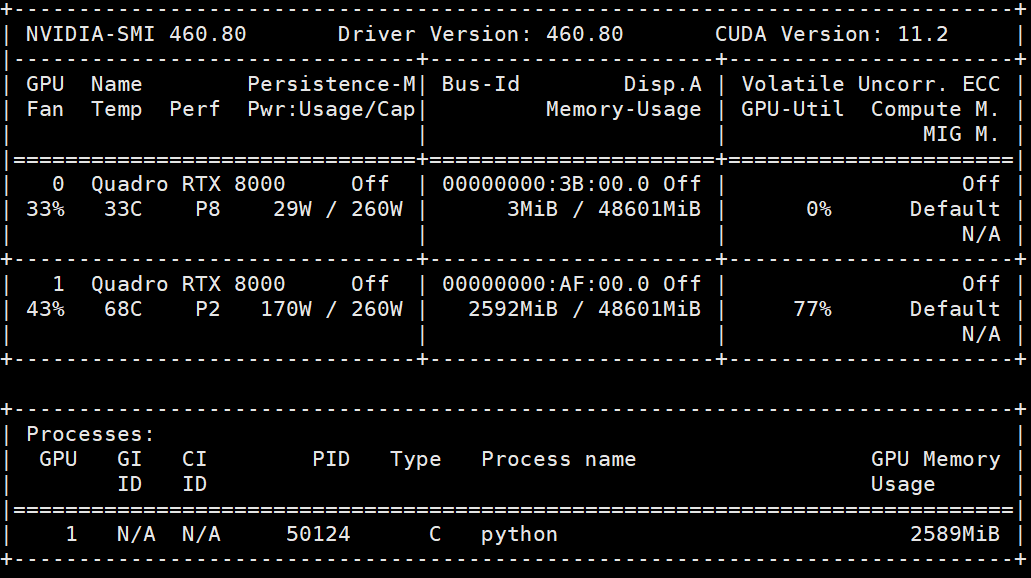Click the P8 performance state
The image size is (1031, 578).
(x=208, y=209)
